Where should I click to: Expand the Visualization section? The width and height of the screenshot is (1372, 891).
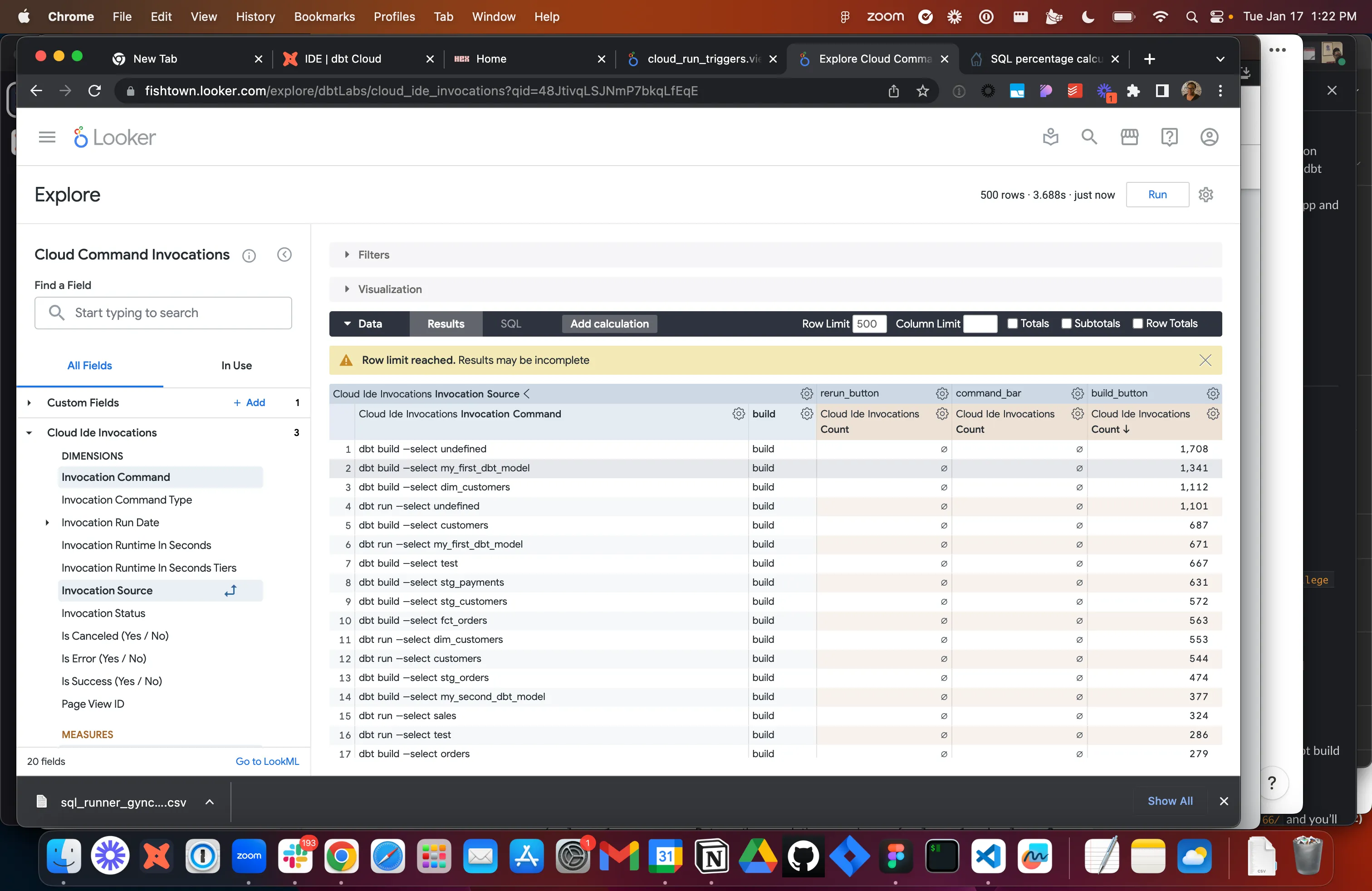(x=389, y=289)
